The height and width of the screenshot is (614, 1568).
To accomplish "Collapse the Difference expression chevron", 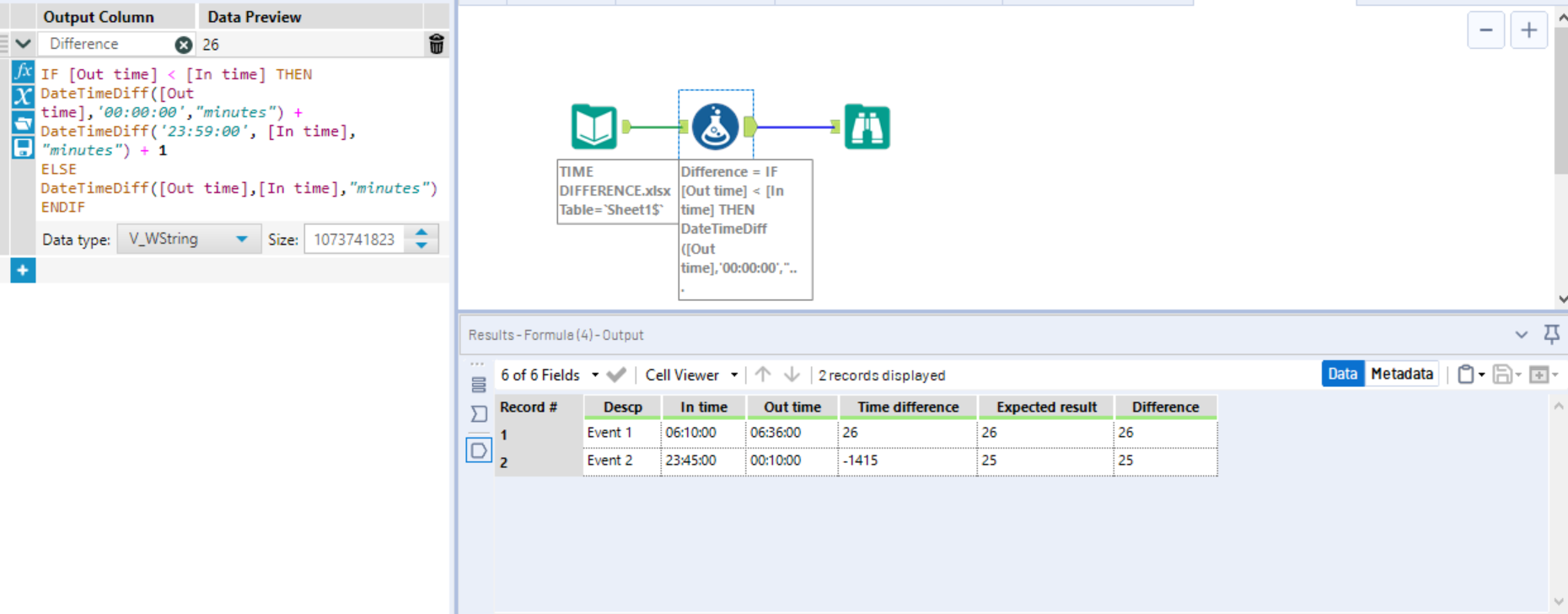I will coord(23,44).
